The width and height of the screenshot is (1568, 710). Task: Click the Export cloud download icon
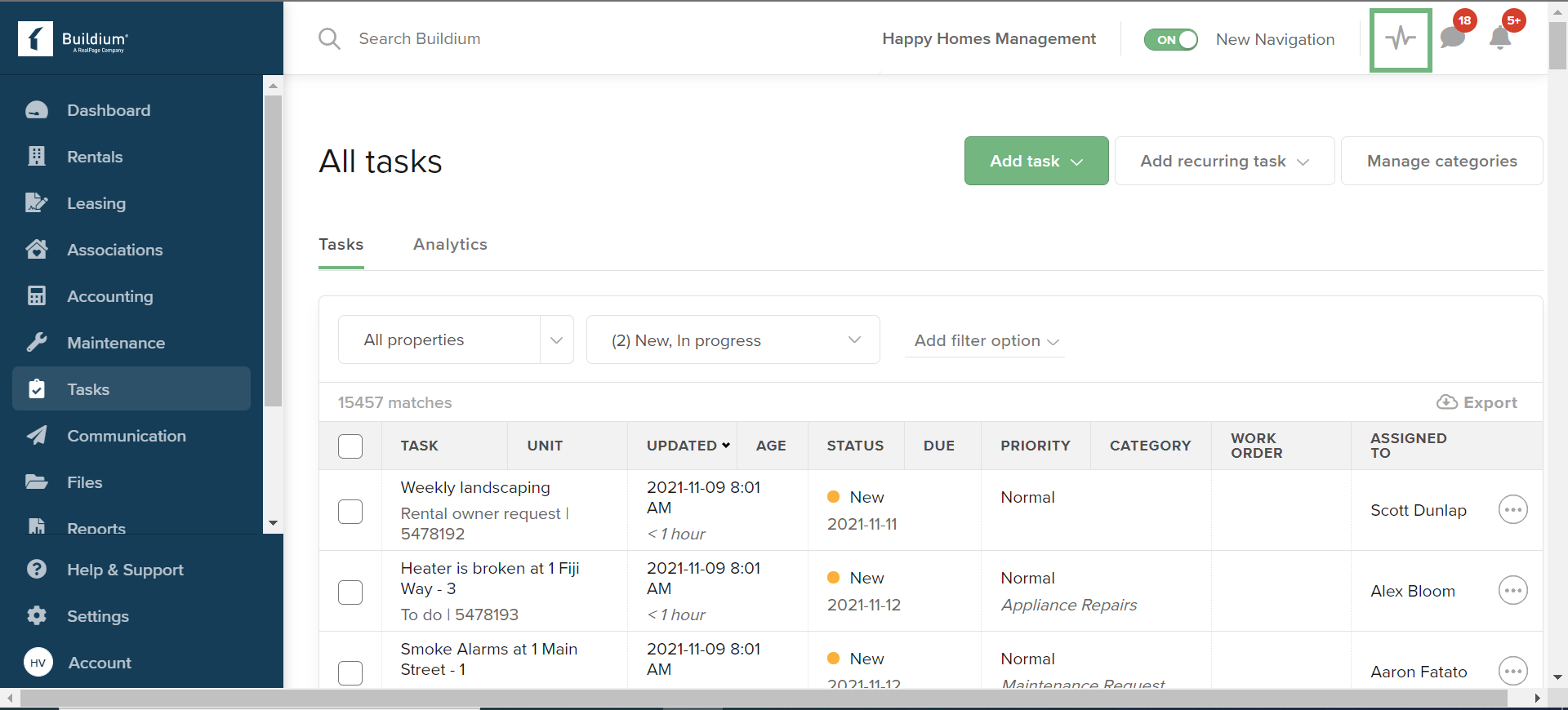[1447, 402]
